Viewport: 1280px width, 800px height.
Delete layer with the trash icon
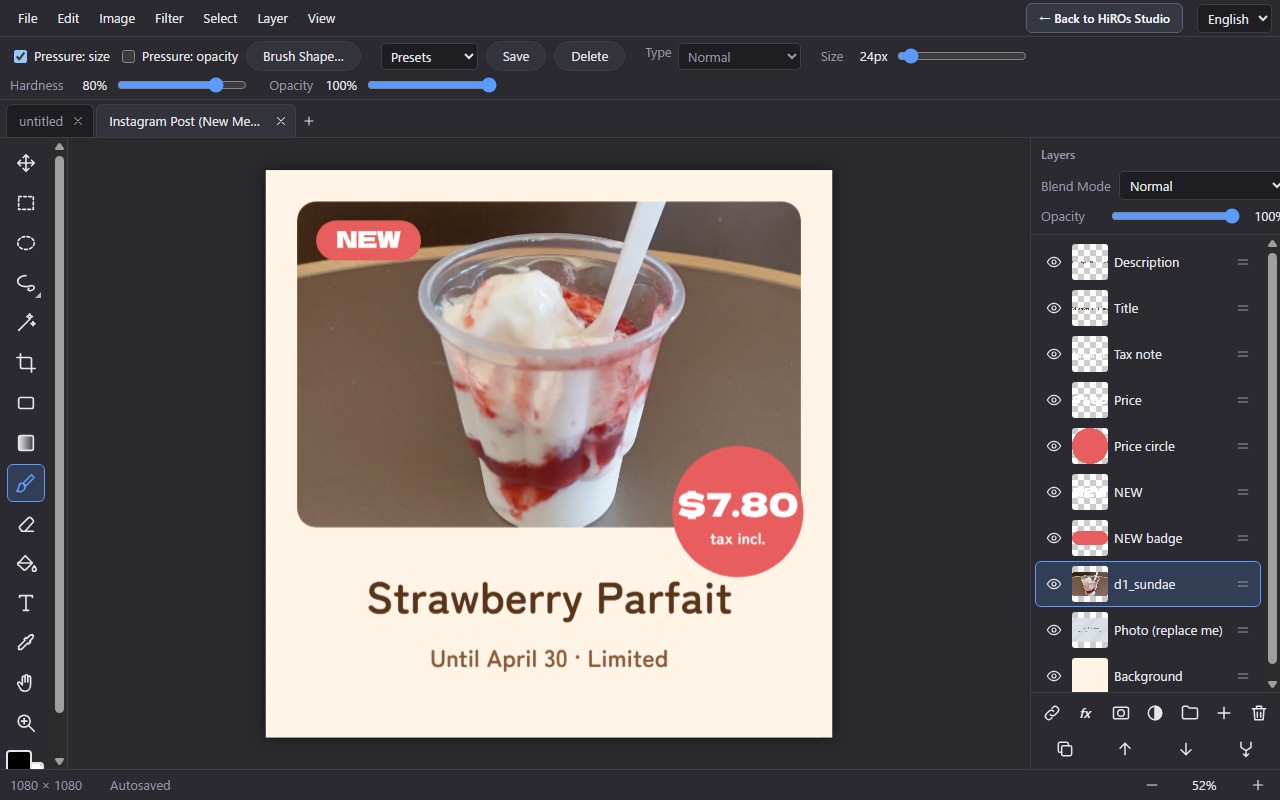coord(1259,713)
